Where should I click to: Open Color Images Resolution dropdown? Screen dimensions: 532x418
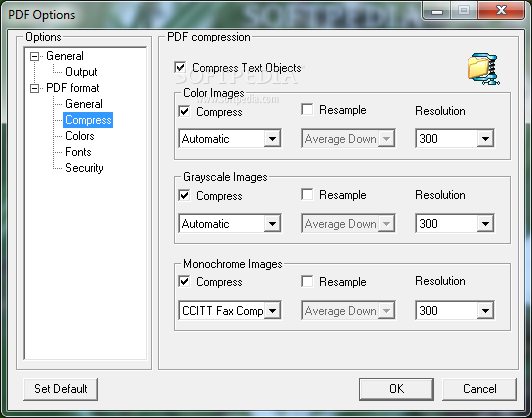(455, 138)
